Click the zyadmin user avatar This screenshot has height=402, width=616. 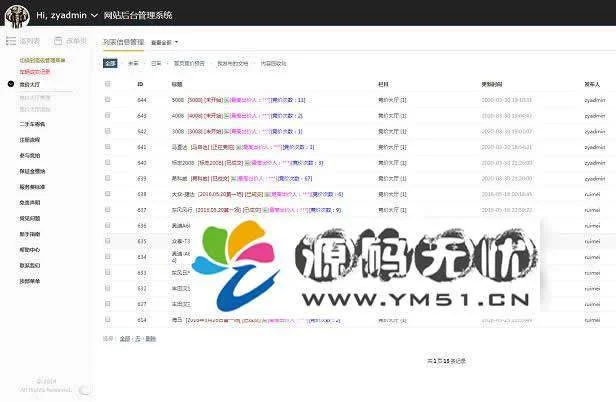click(14, 16)
